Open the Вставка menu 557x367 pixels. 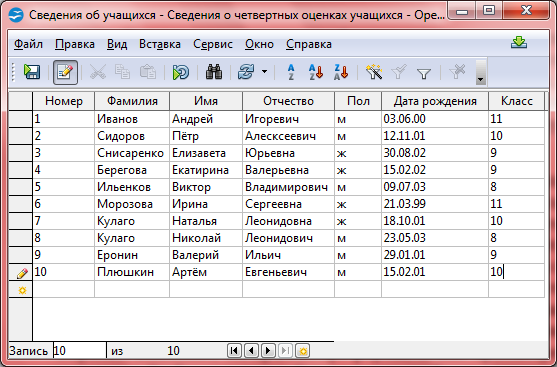(160, 44)
